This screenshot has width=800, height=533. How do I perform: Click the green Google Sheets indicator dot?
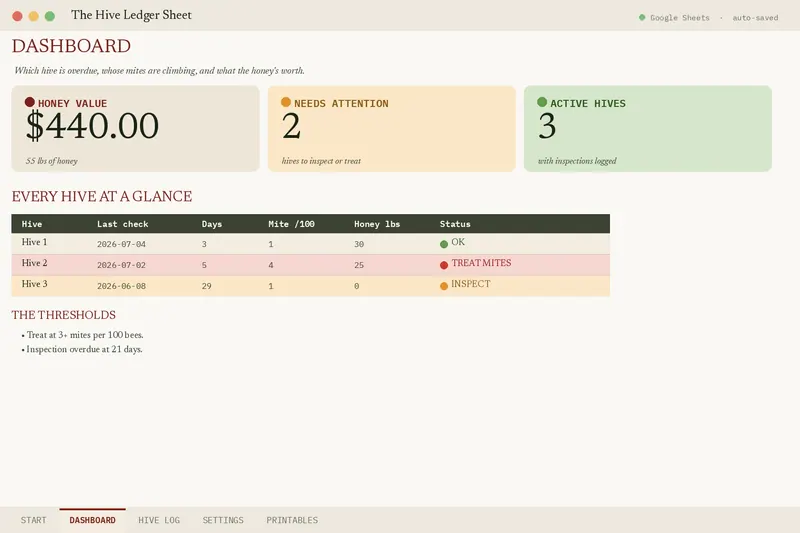click(x=642, y=17)
